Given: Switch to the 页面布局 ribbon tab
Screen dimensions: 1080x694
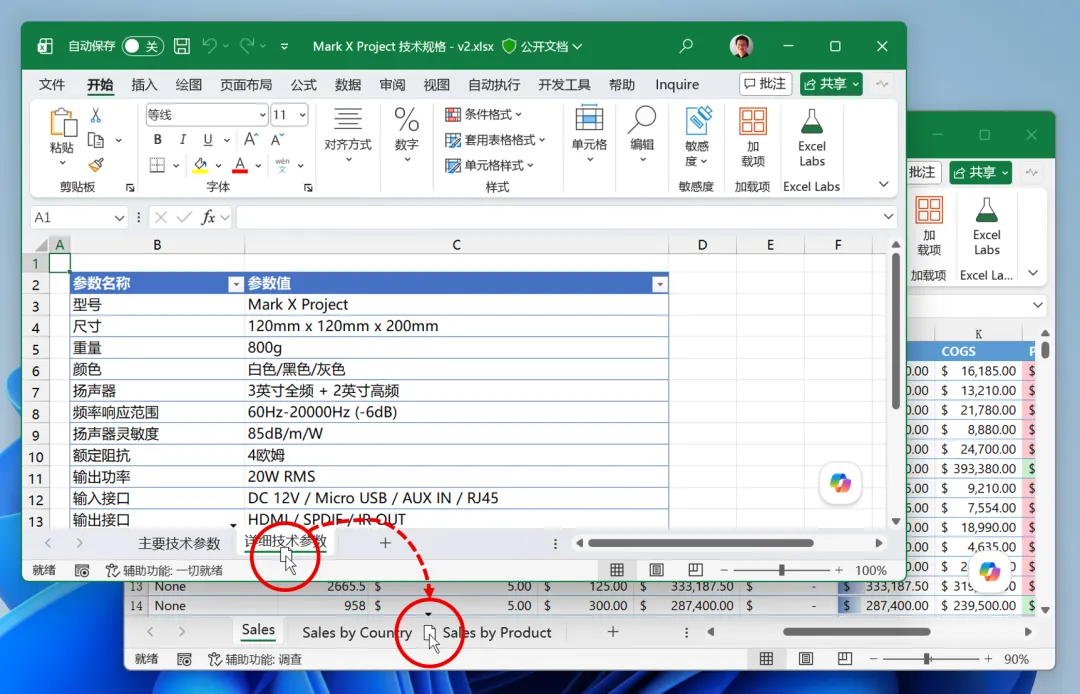Looking at the screenshot, I should click(x=246, y=85).
